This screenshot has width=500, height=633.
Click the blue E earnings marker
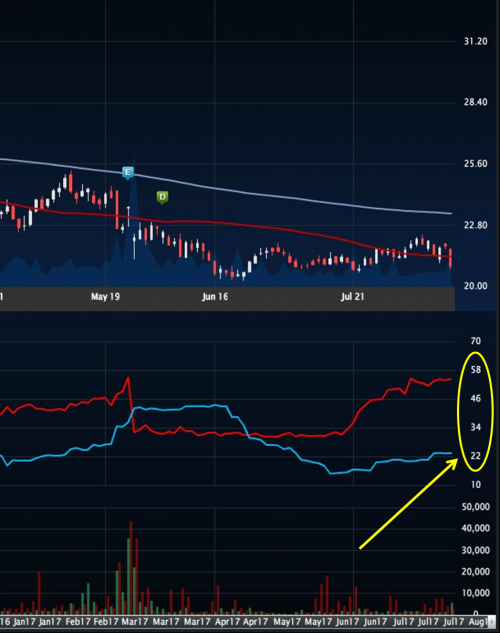[128, 172]
